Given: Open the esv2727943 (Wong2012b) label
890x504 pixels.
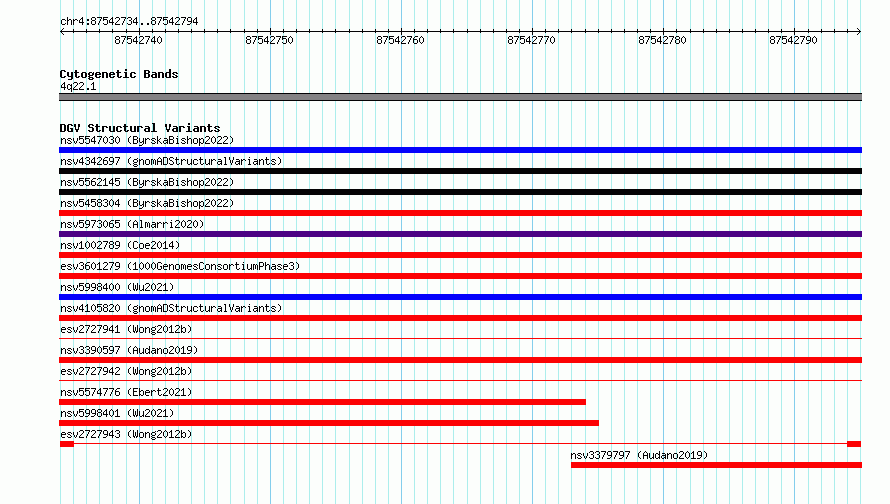Looking at the screenshot, I should coord(126,434).
